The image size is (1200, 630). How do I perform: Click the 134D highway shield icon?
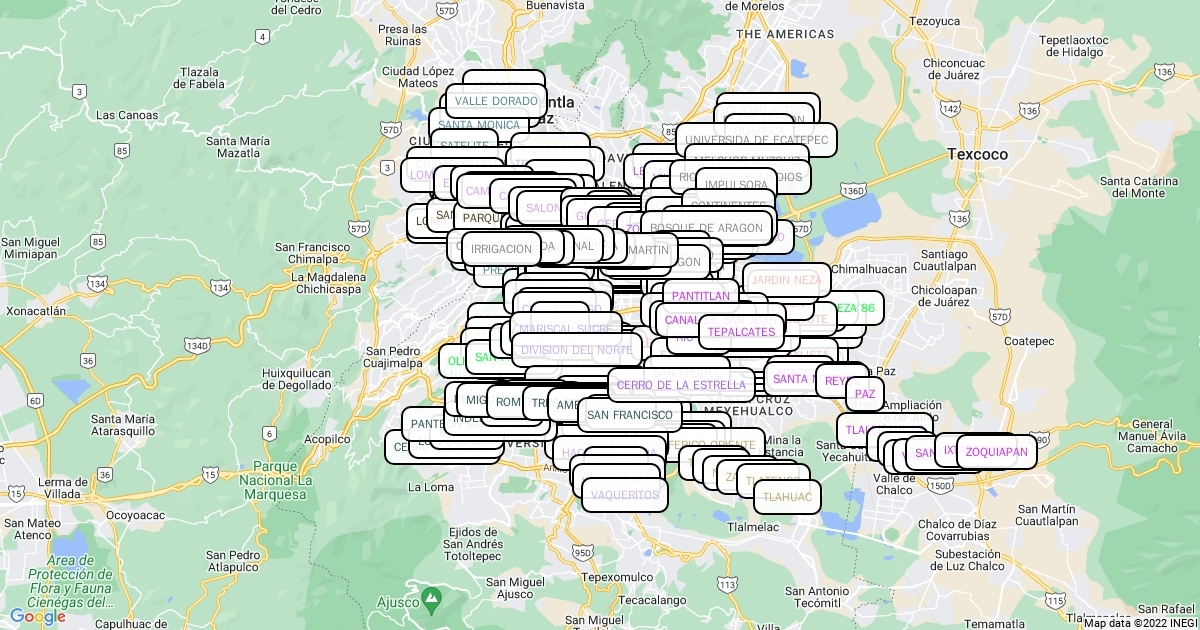coord(198,346)
